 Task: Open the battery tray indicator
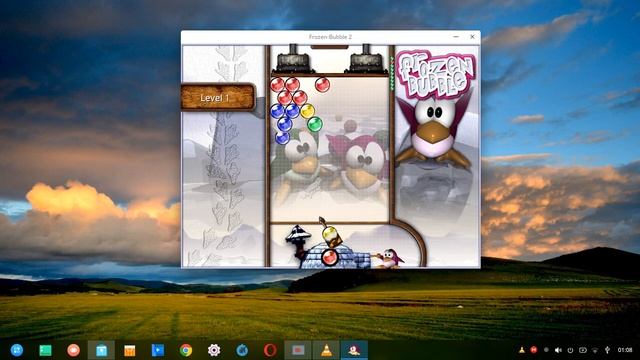[583, 350]
